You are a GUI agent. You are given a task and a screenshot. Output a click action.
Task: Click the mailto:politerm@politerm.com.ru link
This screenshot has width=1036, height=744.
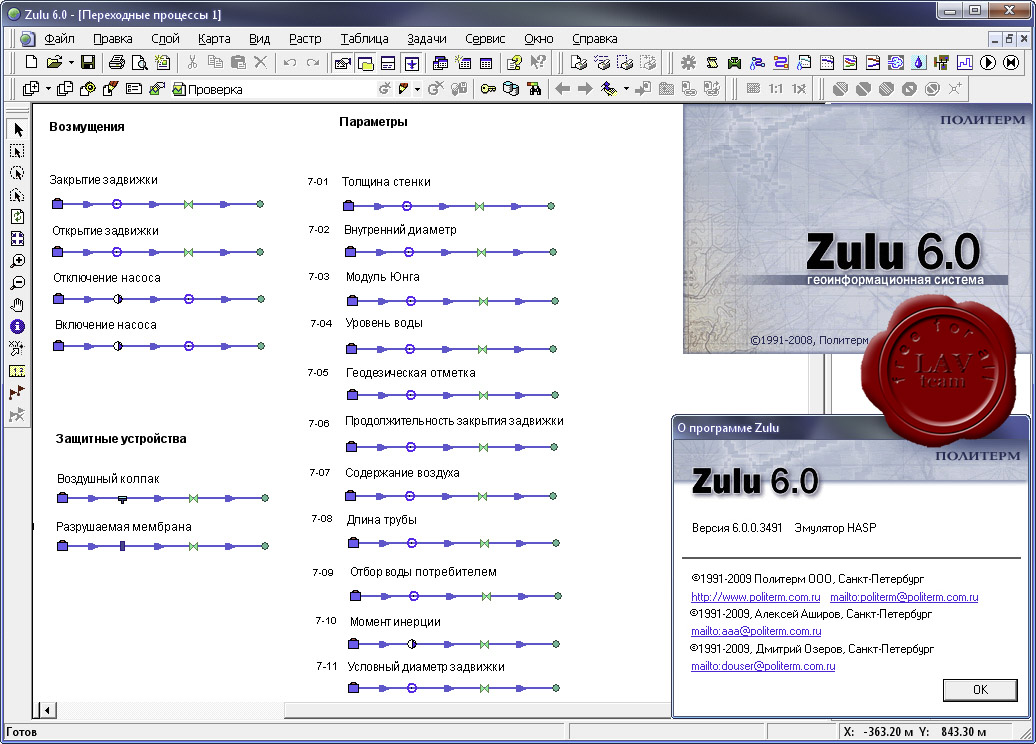tap(904, 597)
